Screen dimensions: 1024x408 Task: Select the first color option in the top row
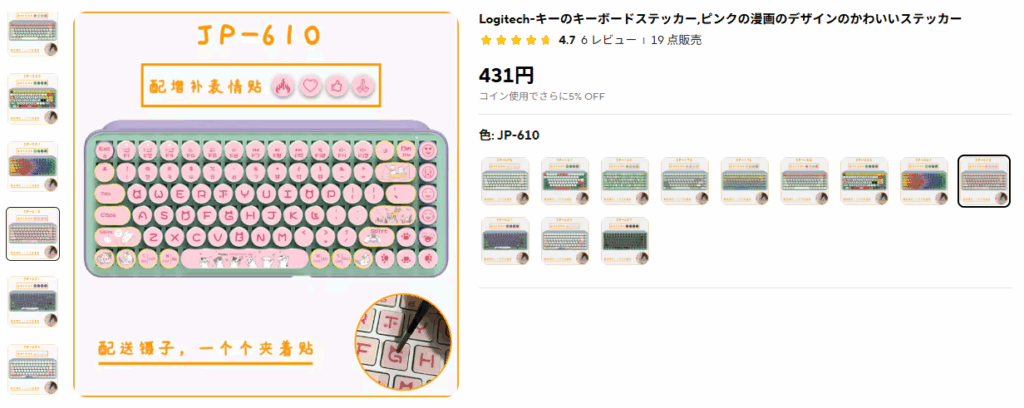point(505,181)
